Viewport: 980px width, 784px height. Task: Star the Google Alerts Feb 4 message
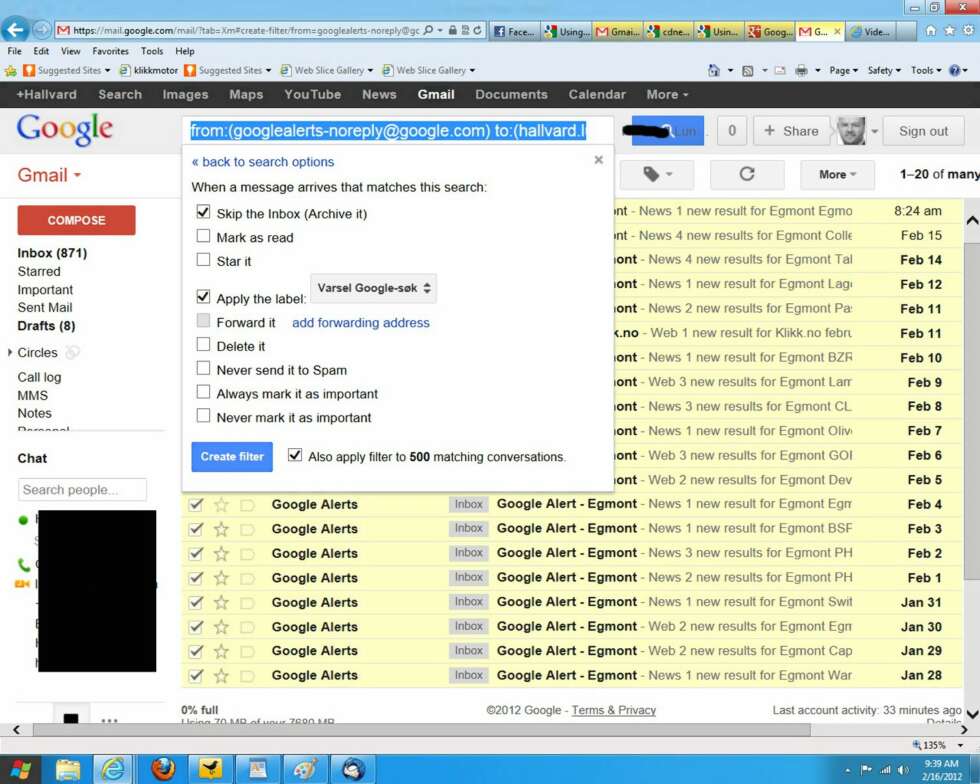[221, 505]
